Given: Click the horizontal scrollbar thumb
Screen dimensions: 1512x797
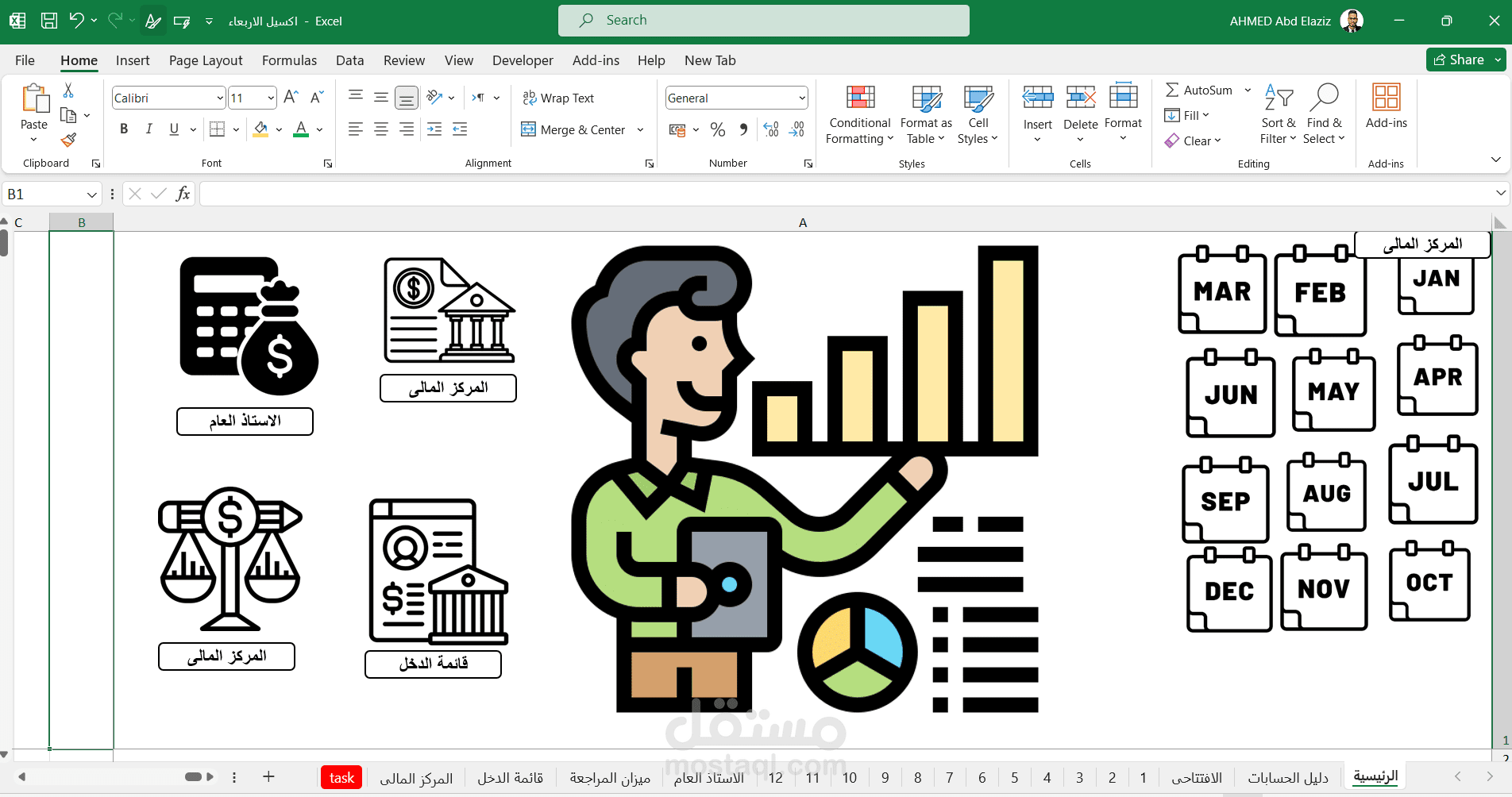Looking at the screenshot, I should [x=193, y=777].
